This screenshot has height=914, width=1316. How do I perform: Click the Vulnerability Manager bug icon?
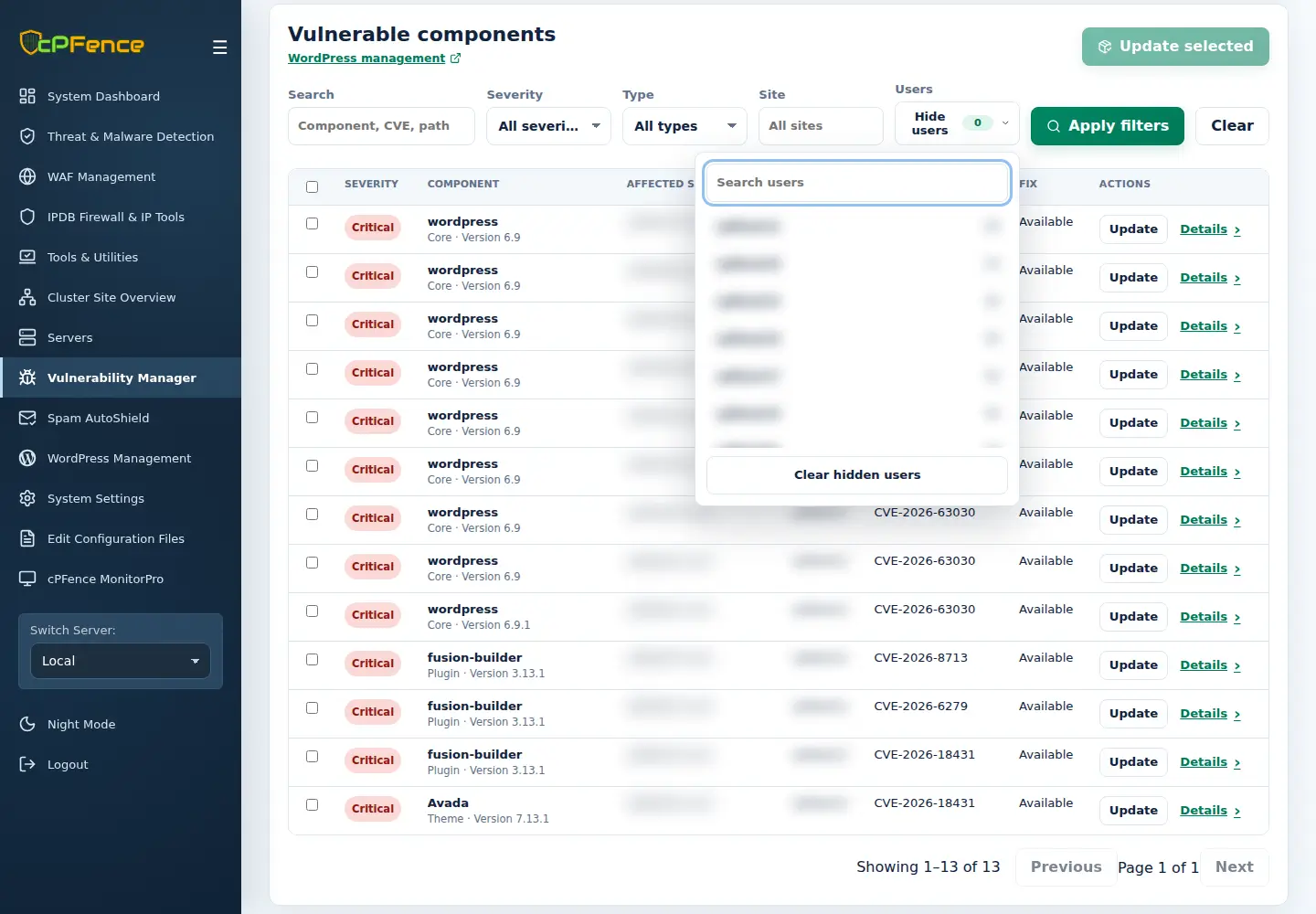pyautogui.click(x=27, y=377)
